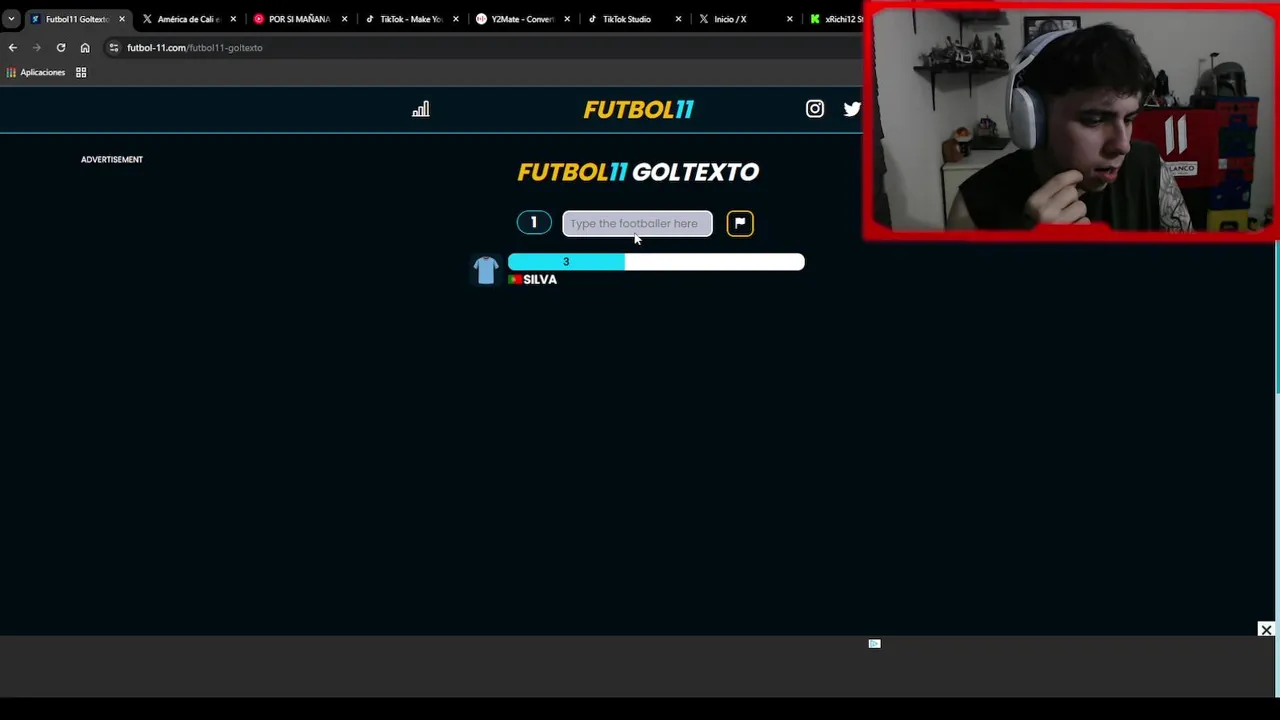Close the TikTok Studio tab
This screenshot has width=1280, height=720.
(x=678, y=19)
